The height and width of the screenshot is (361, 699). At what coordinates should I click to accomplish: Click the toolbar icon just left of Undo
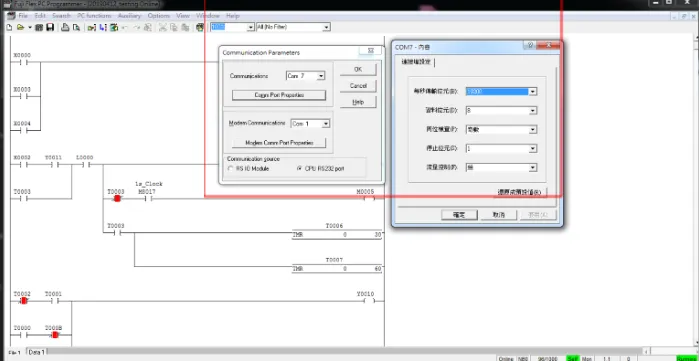114,27
